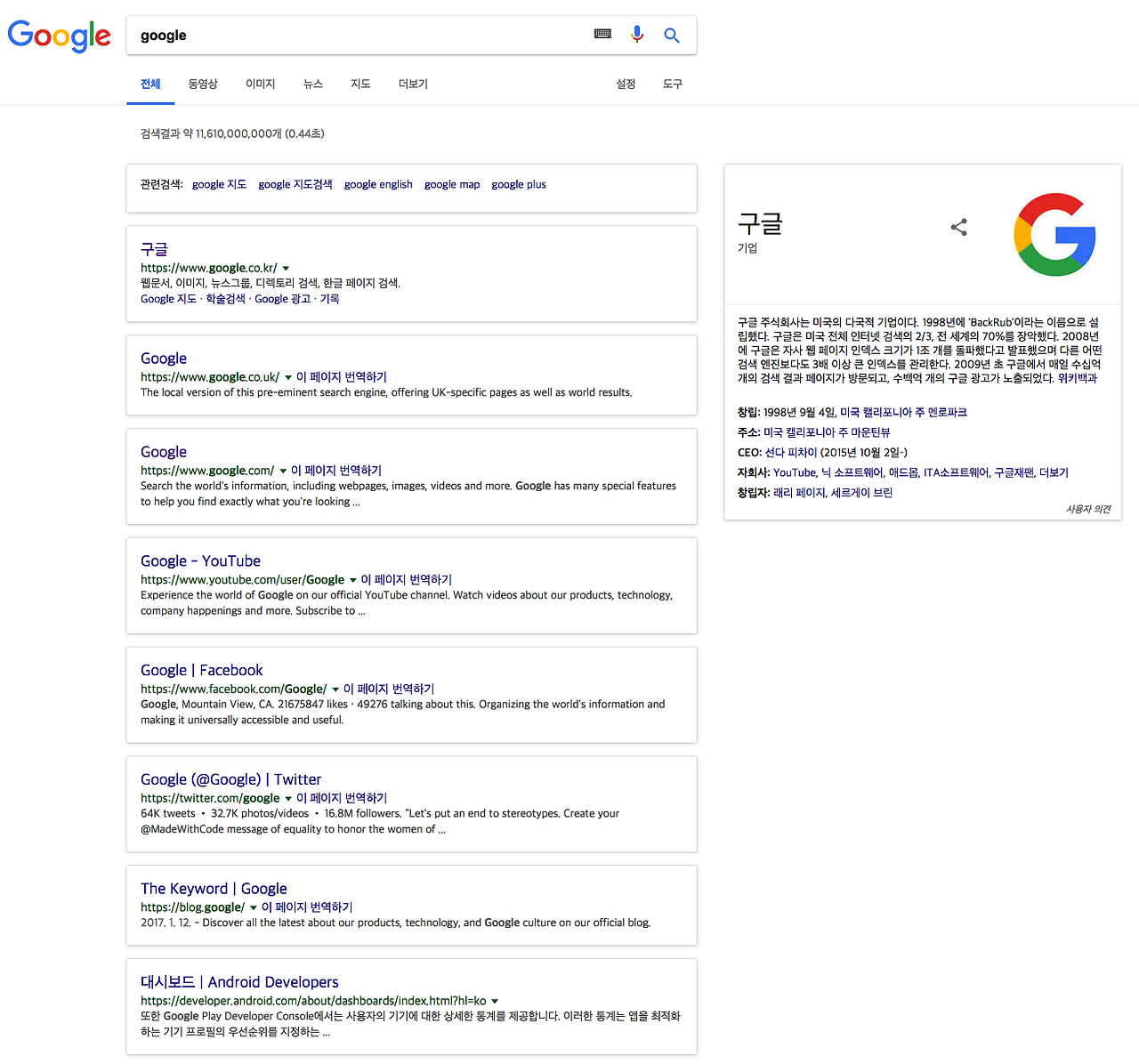Switch to the 동영상 tab
1139x1064 pixels.
click(x=203, y=84)
